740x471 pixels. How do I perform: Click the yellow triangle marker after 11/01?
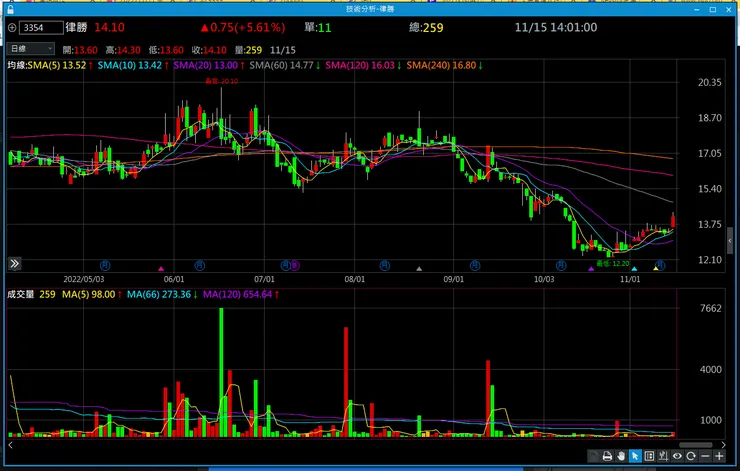tap(656, 269)
